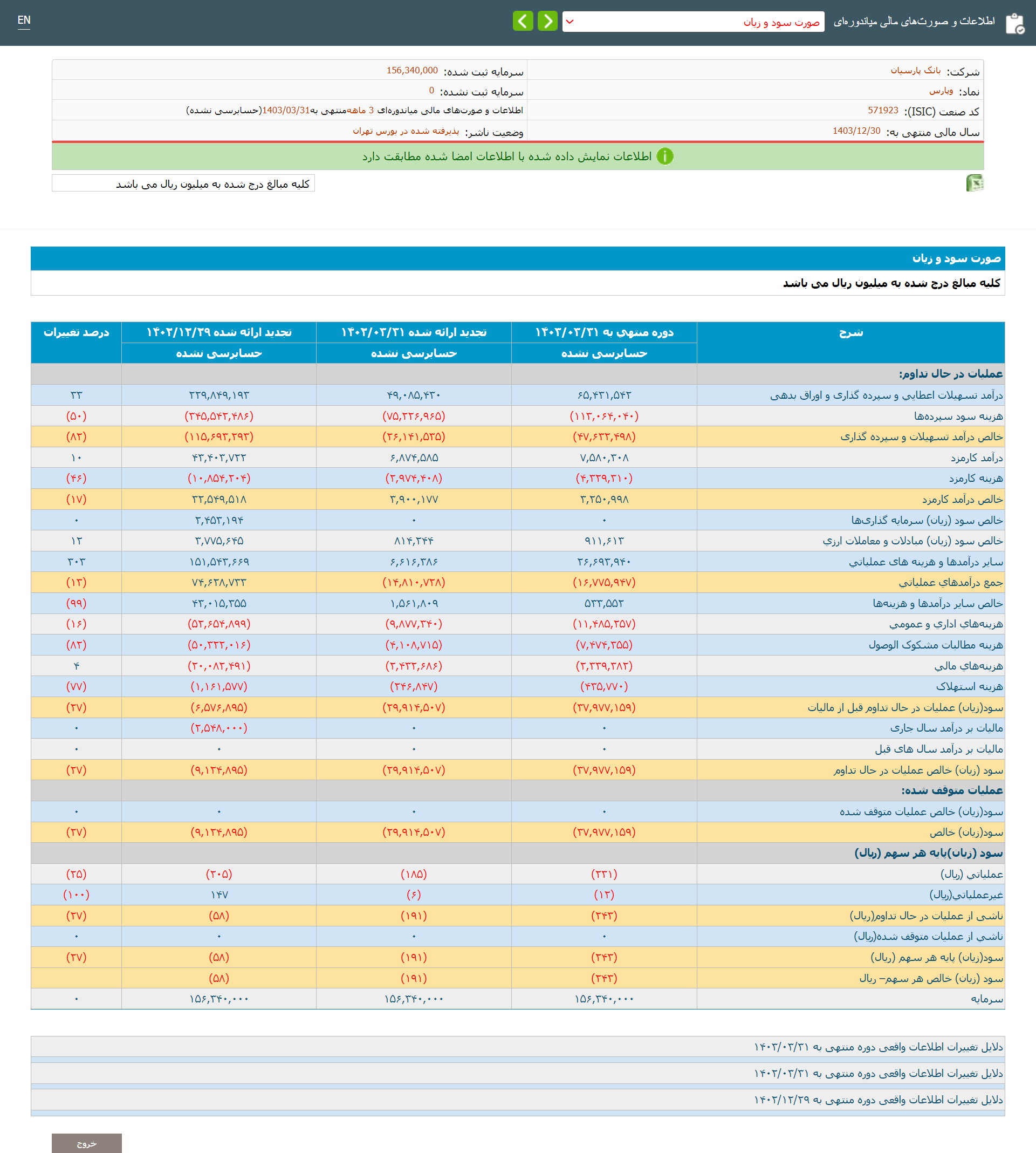Click reasons row for period ending ۱۴۰۲/۱۲/۲۹
1036x1153 pixels.
click(x=518, y=1100)
